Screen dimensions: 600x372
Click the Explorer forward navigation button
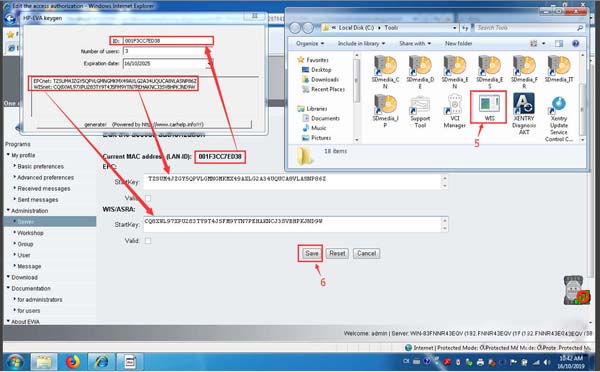pos(308,28)
